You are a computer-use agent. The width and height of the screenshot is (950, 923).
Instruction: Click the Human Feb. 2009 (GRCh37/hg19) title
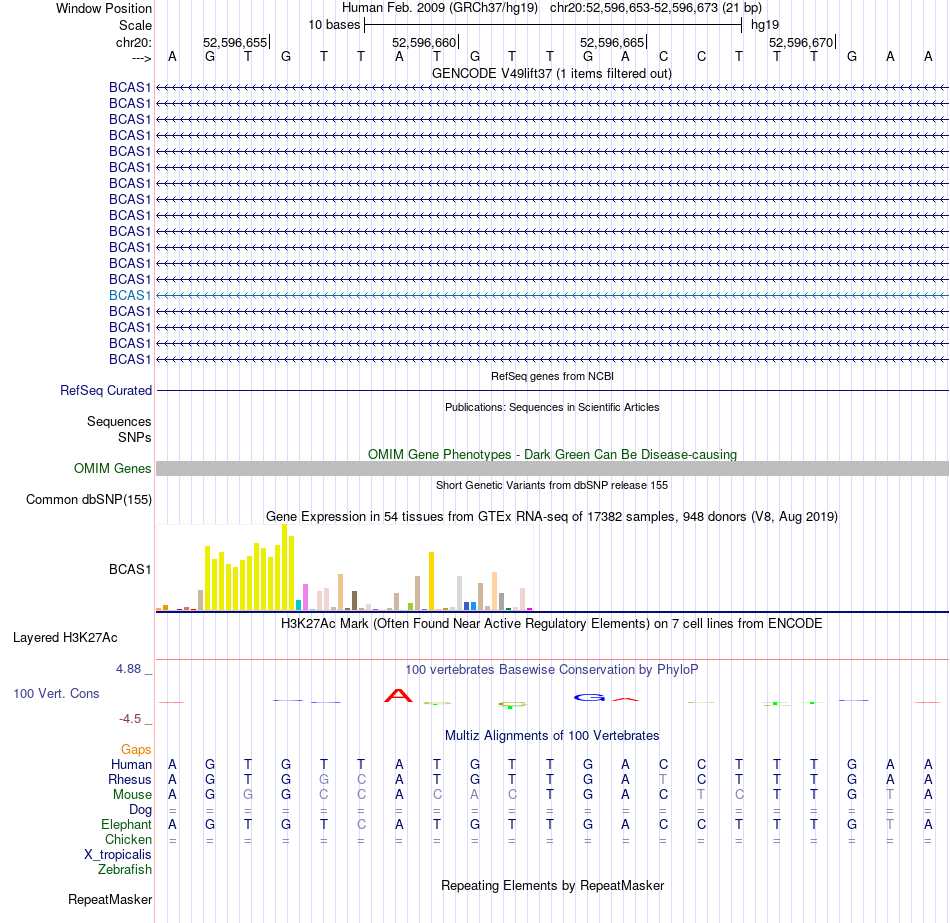click(x=440, y=8)
